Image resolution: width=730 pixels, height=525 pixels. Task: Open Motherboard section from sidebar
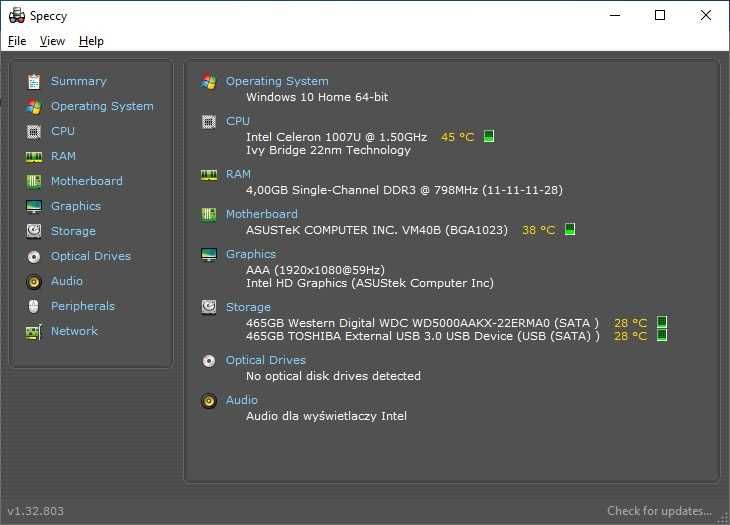(x=87, y=181)
